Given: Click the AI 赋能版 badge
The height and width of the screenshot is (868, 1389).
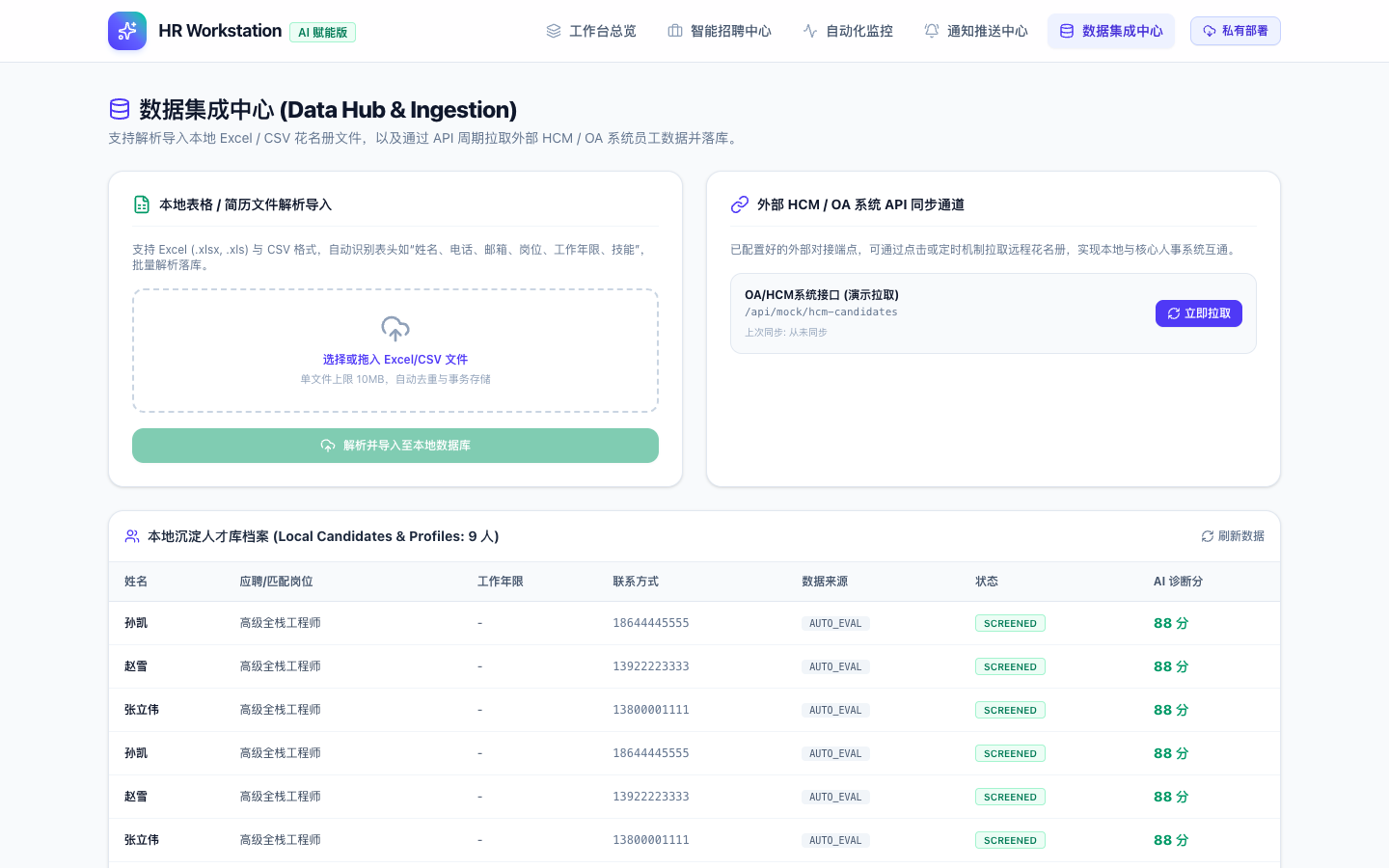Looking at the screenshot, I should coord(322,32).
